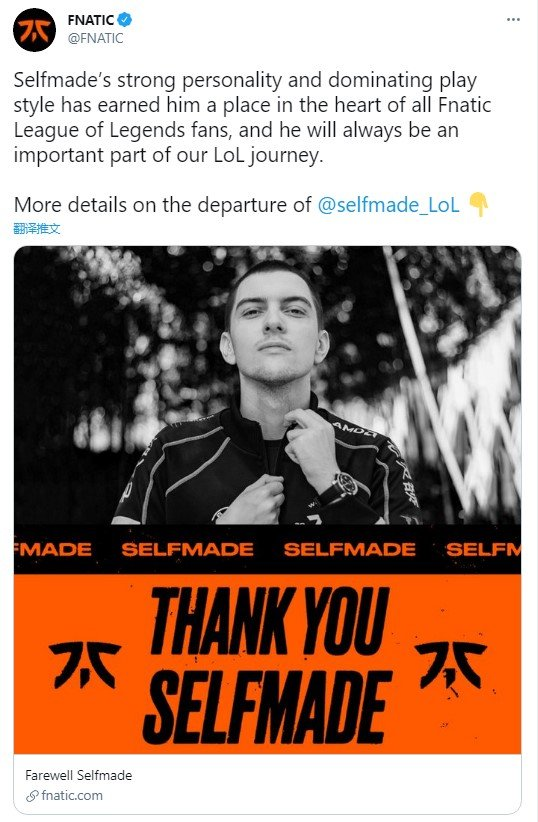The width and height of the screenshot is (538, 822).
Task: Click the 翻译推文 translate tweet link
Action: click(37, 228)
